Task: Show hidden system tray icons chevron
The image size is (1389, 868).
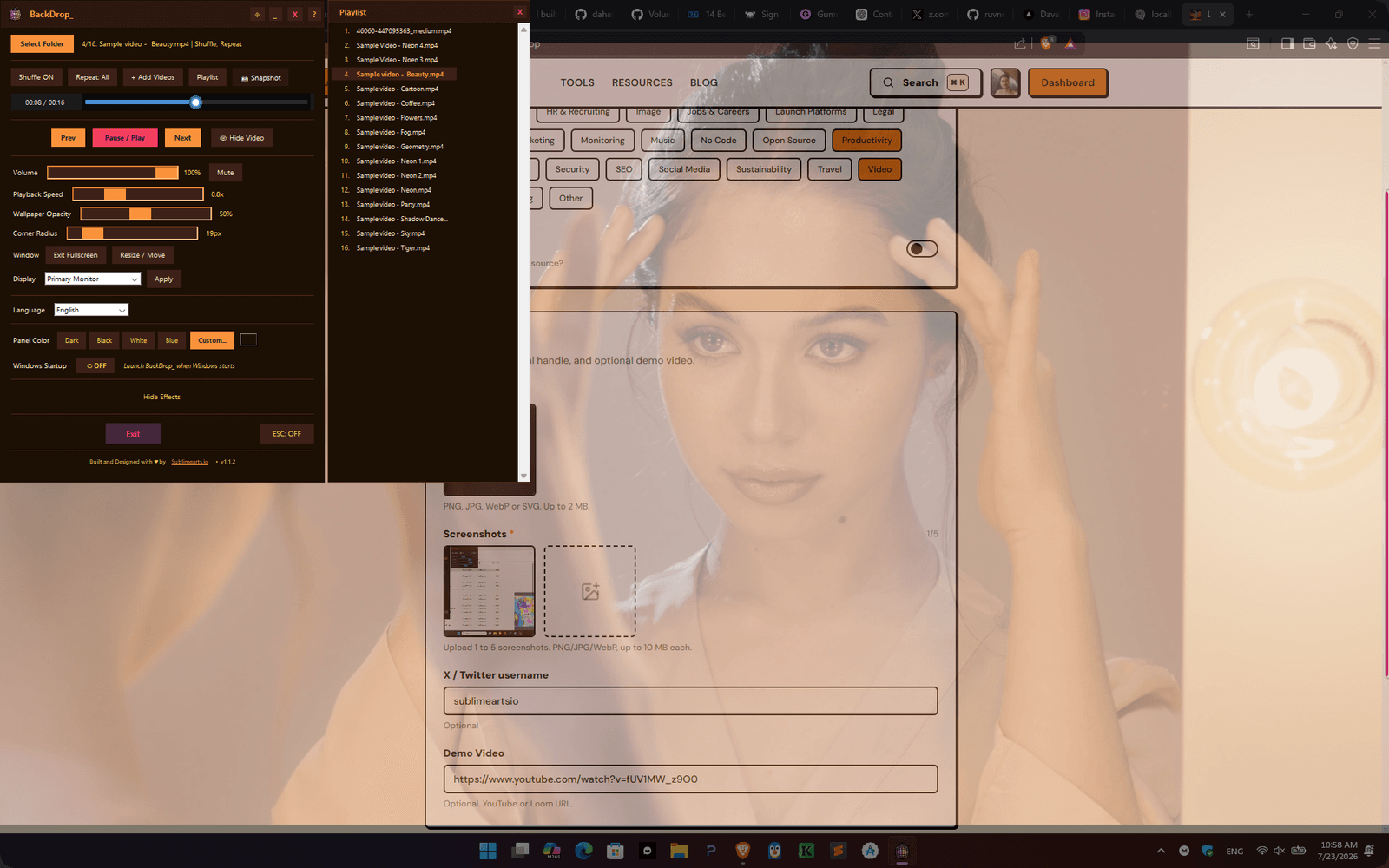Action: coord(1161,851)
